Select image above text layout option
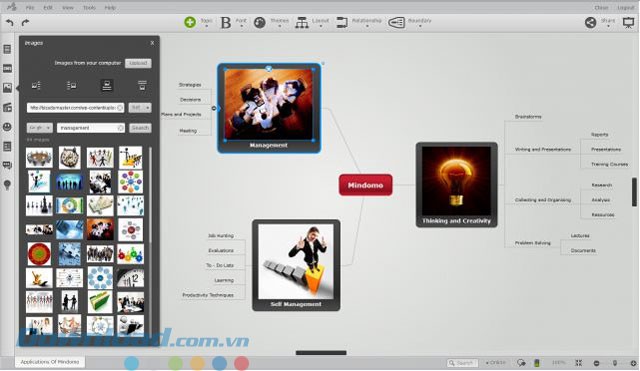640x371 pixels. [x=107, y=85]
